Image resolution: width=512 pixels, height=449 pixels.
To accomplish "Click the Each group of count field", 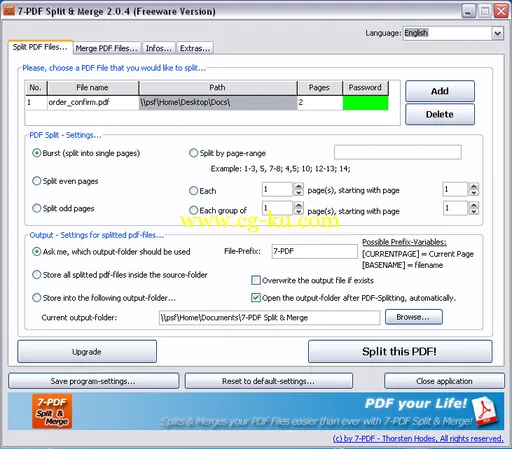I will coord(277,208).
